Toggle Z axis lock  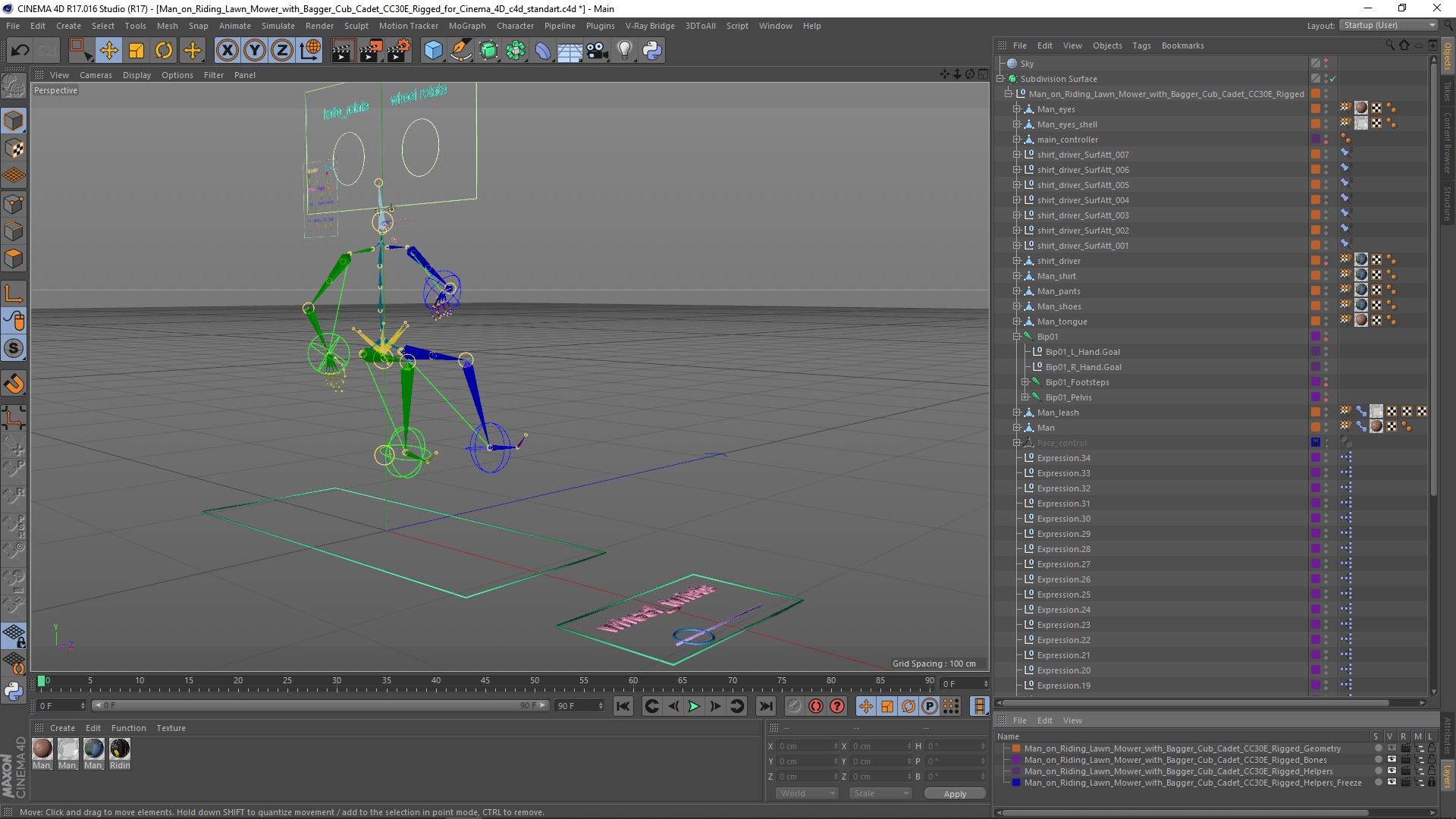point(282,51)
